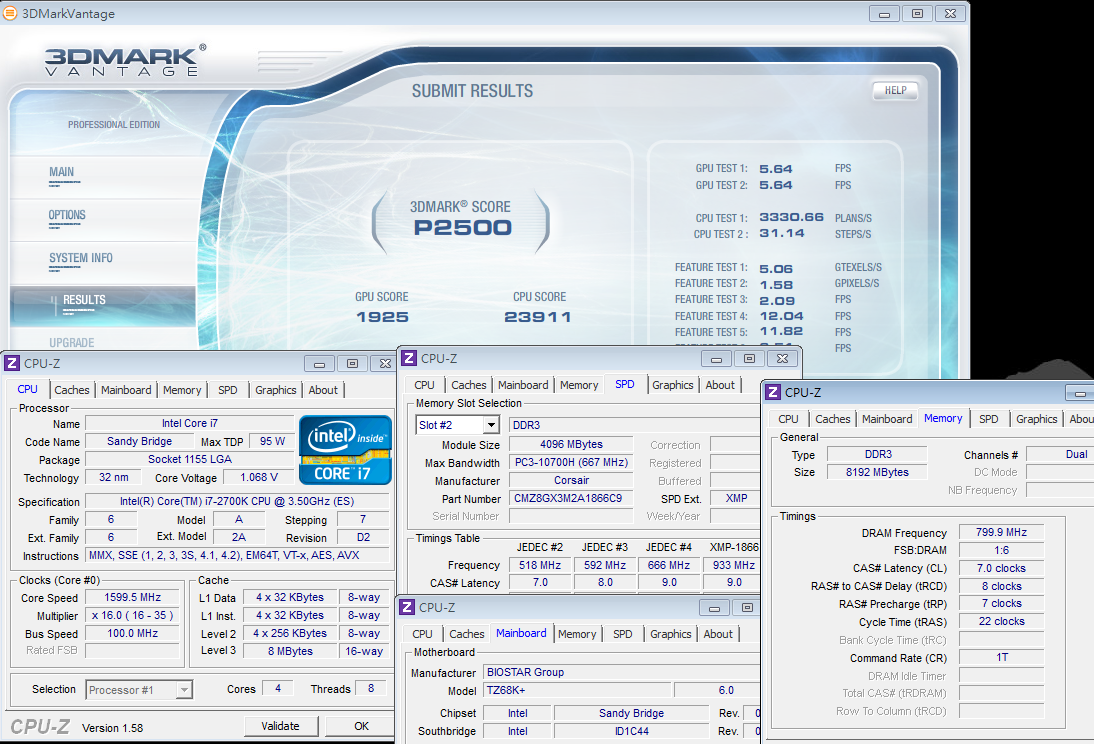
Task: Switch to CPU tab in CPU-Z Mainboard window
Action: (422, 634)
